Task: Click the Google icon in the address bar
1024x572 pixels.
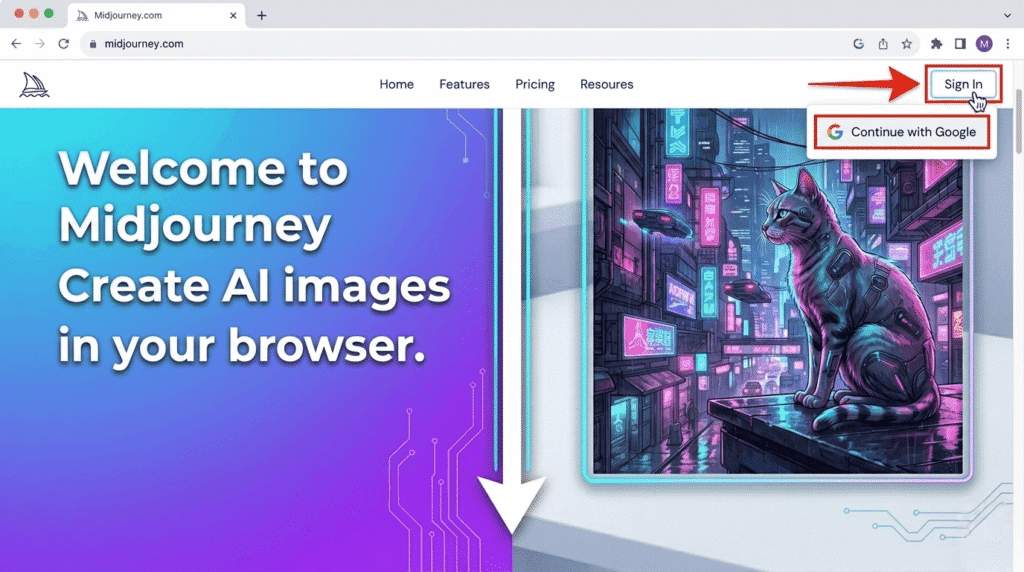Action: [x=858, y=44]
